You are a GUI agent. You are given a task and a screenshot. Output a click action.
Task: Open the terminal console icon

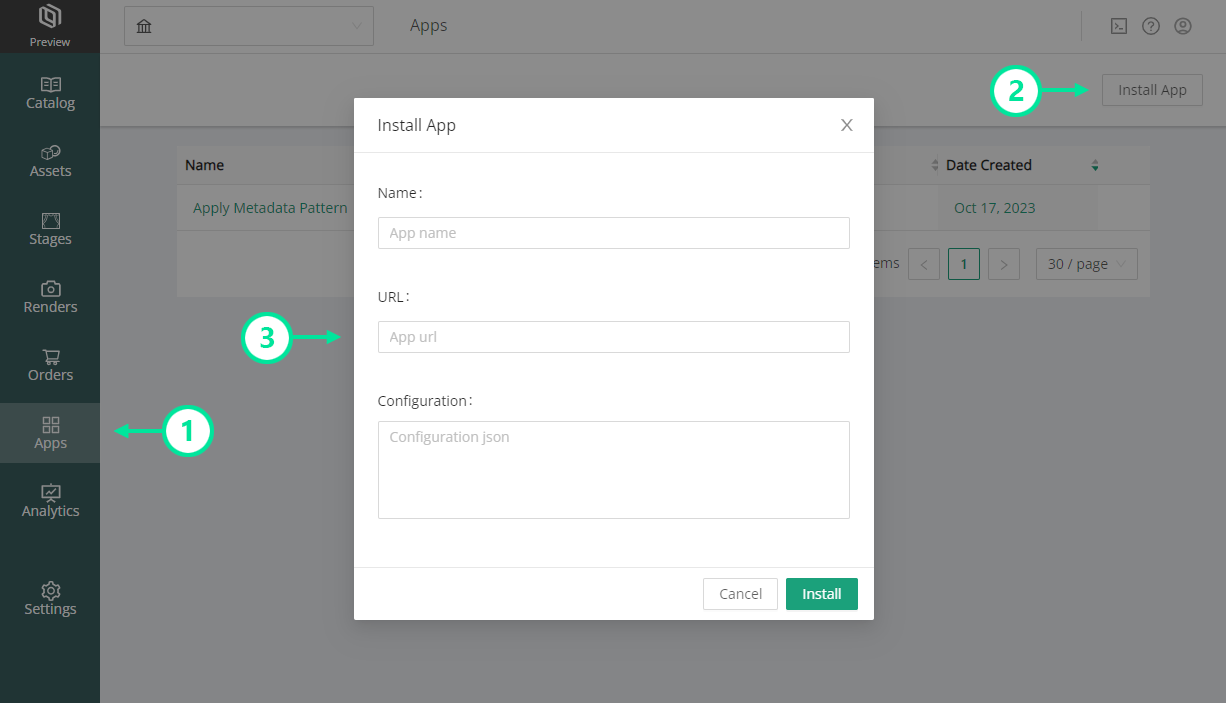click(x=1119, y=26)
